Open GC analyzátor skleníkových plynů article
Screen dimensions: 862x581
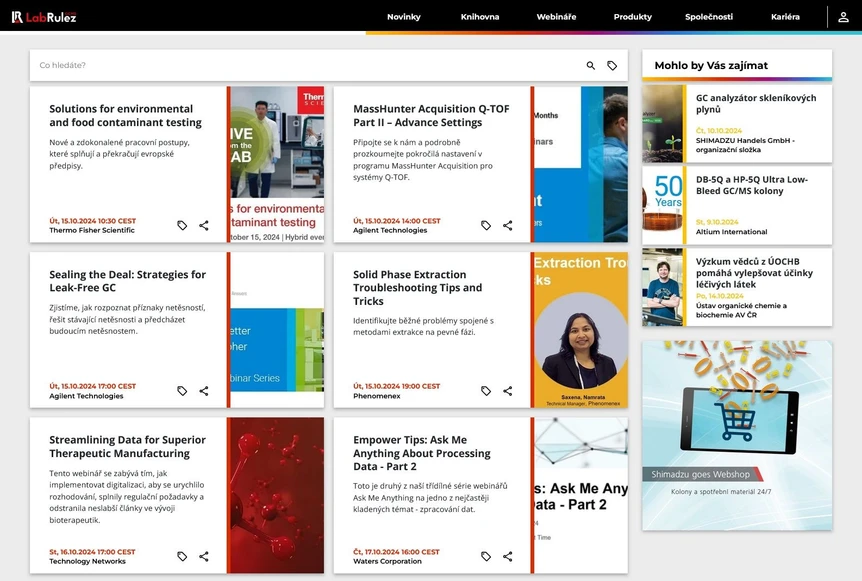[x=755, y=104]
